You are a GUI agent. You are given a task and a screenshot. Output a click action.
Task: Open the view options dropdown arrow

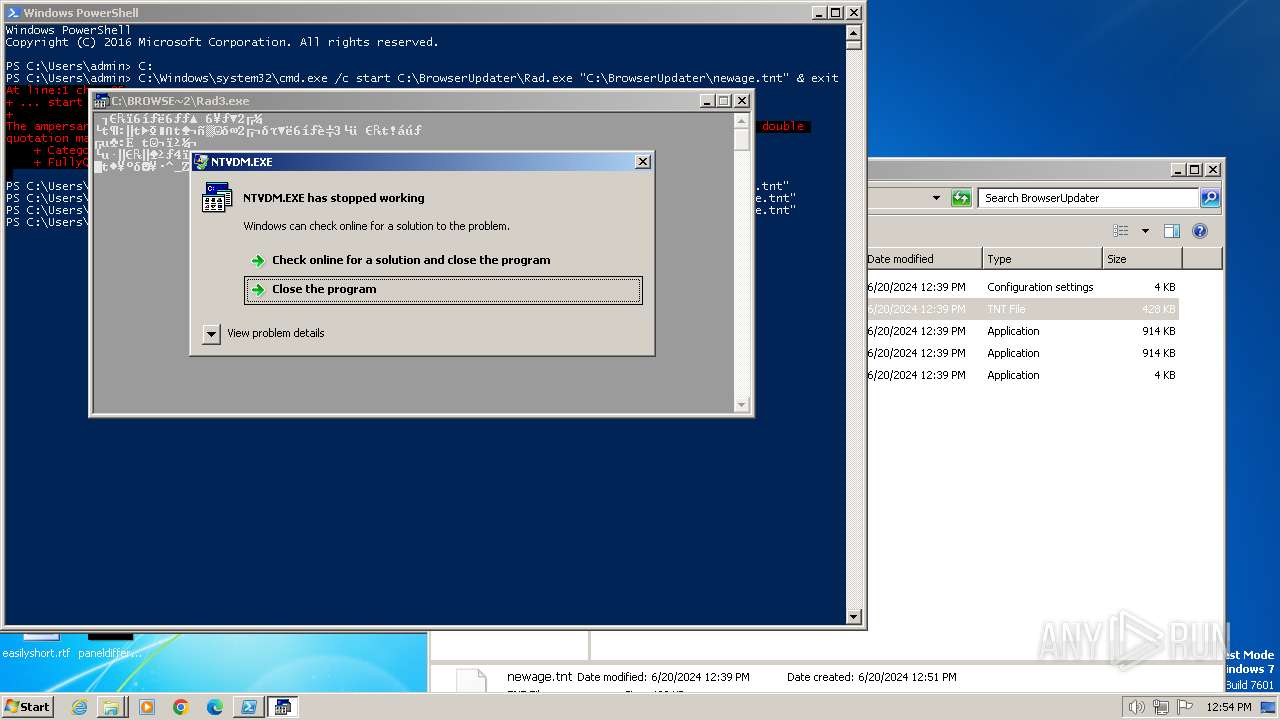[1145, 231]
